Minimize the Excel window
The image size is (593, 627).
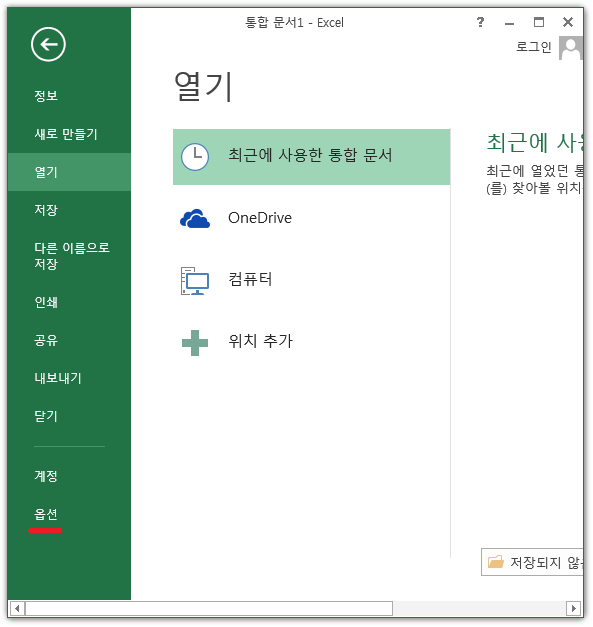pos(509,23)
